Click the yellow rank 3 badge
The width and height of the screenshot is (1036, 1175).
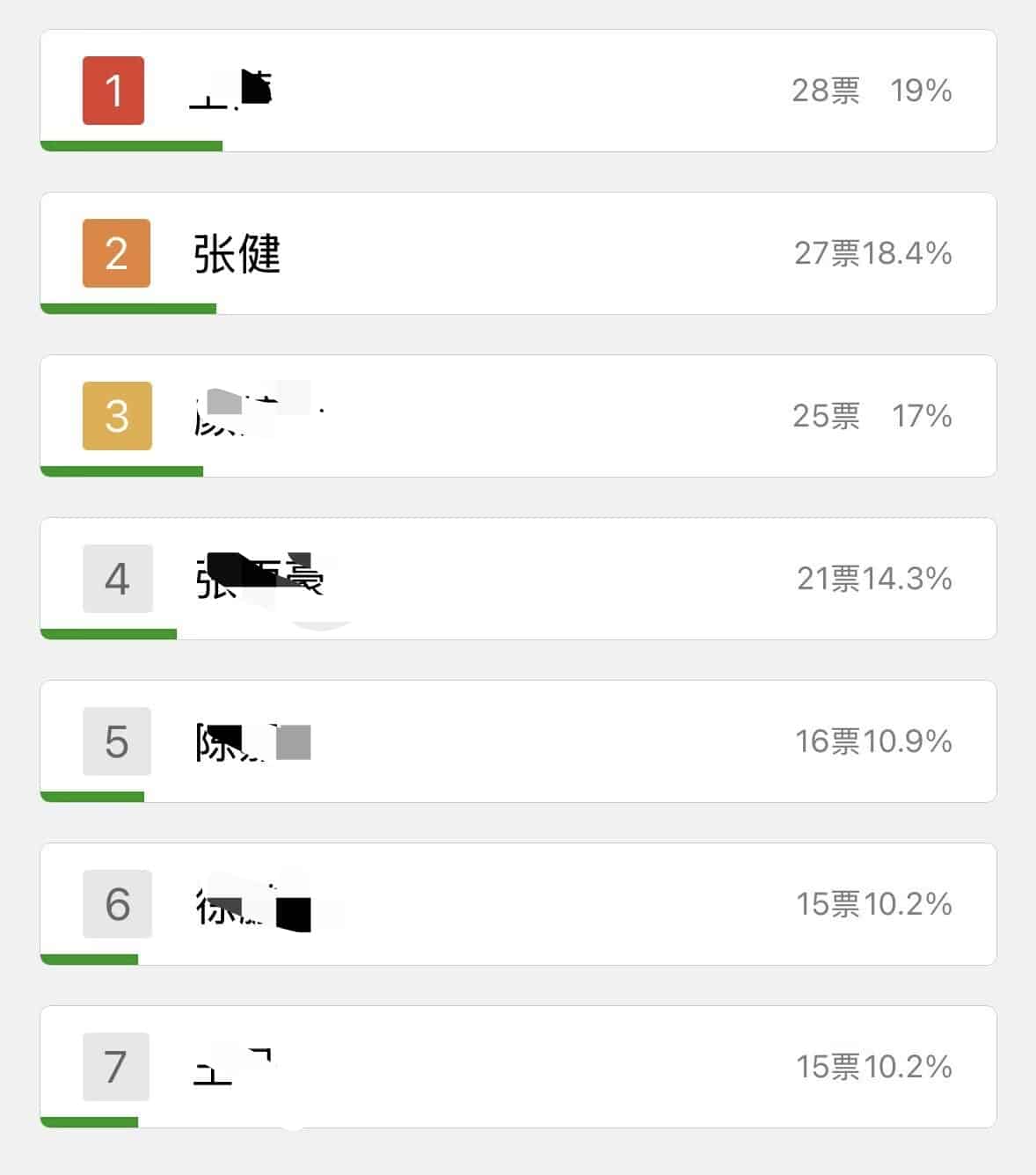[117, 416]
